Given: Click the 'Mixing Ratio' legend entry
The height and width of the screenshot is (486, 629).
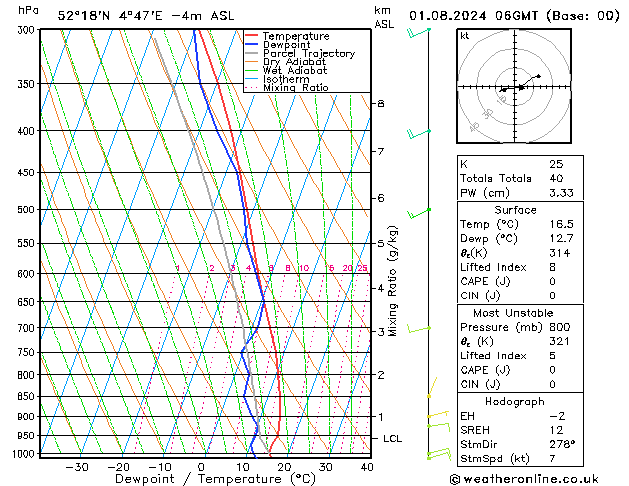Looking at the screenshot, I should pyautogui.click(x=296, y=87).
